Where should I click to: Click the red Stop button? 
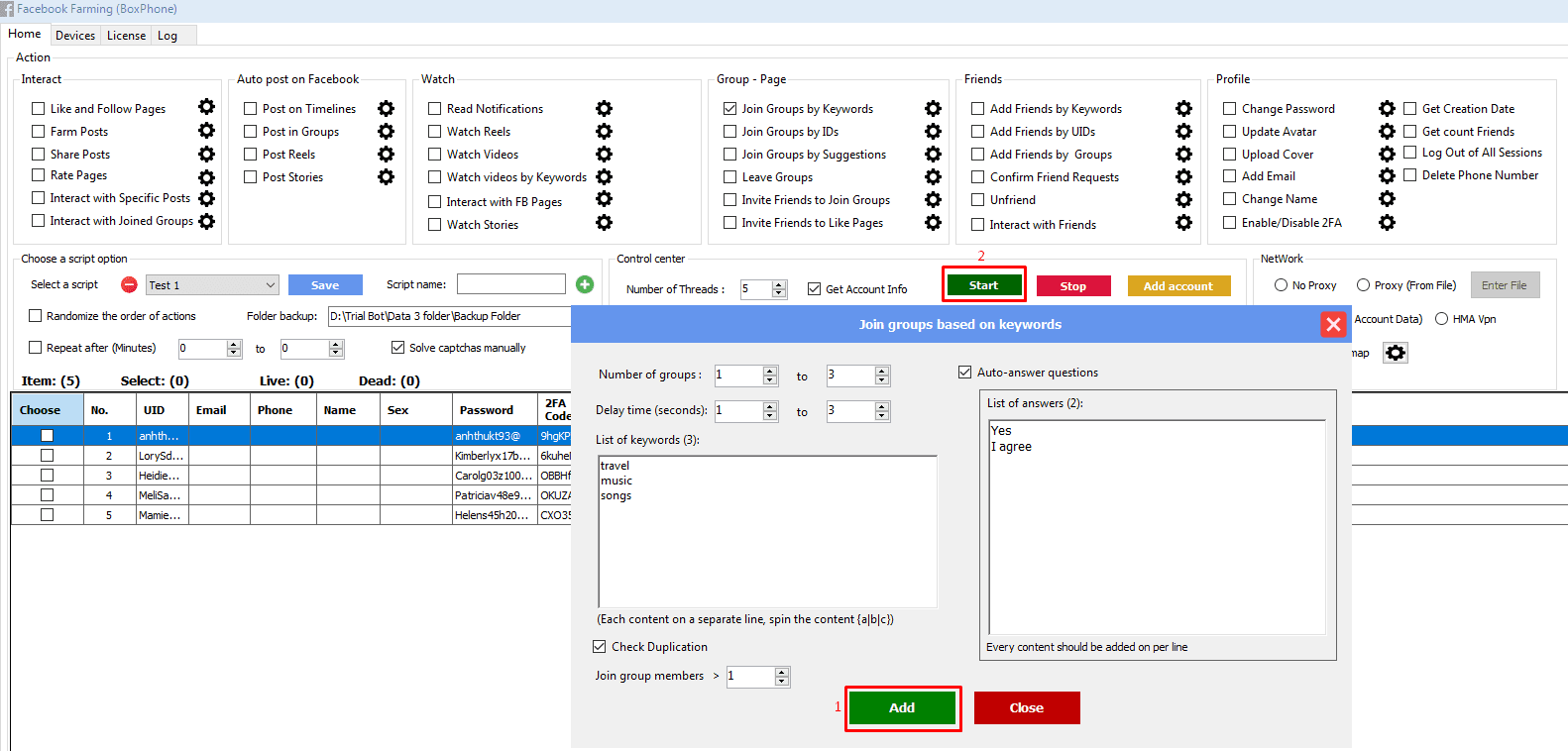tap(1073, 285)
